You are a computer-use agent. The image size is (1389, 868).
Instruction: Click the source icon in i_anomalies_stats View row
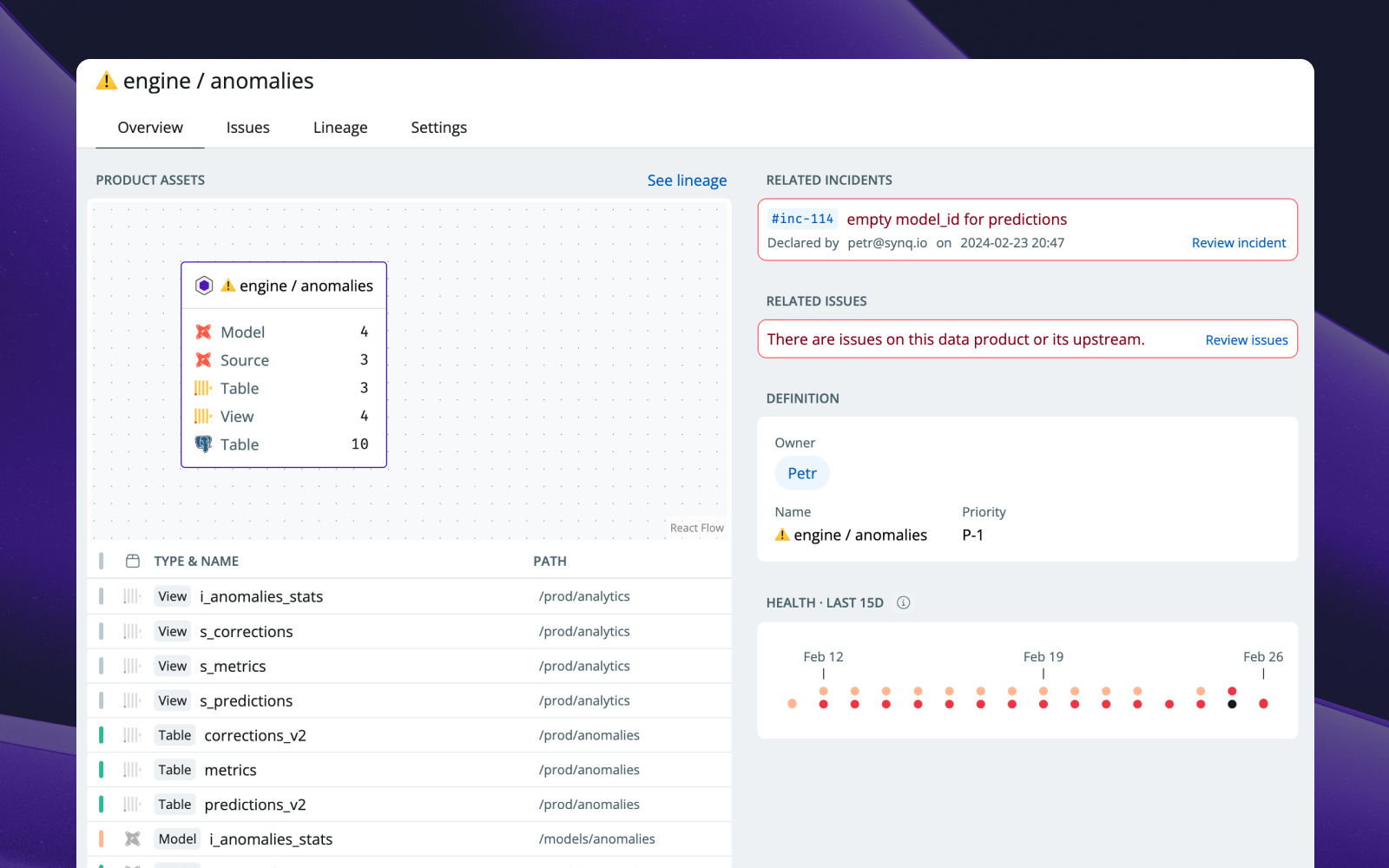132,596
